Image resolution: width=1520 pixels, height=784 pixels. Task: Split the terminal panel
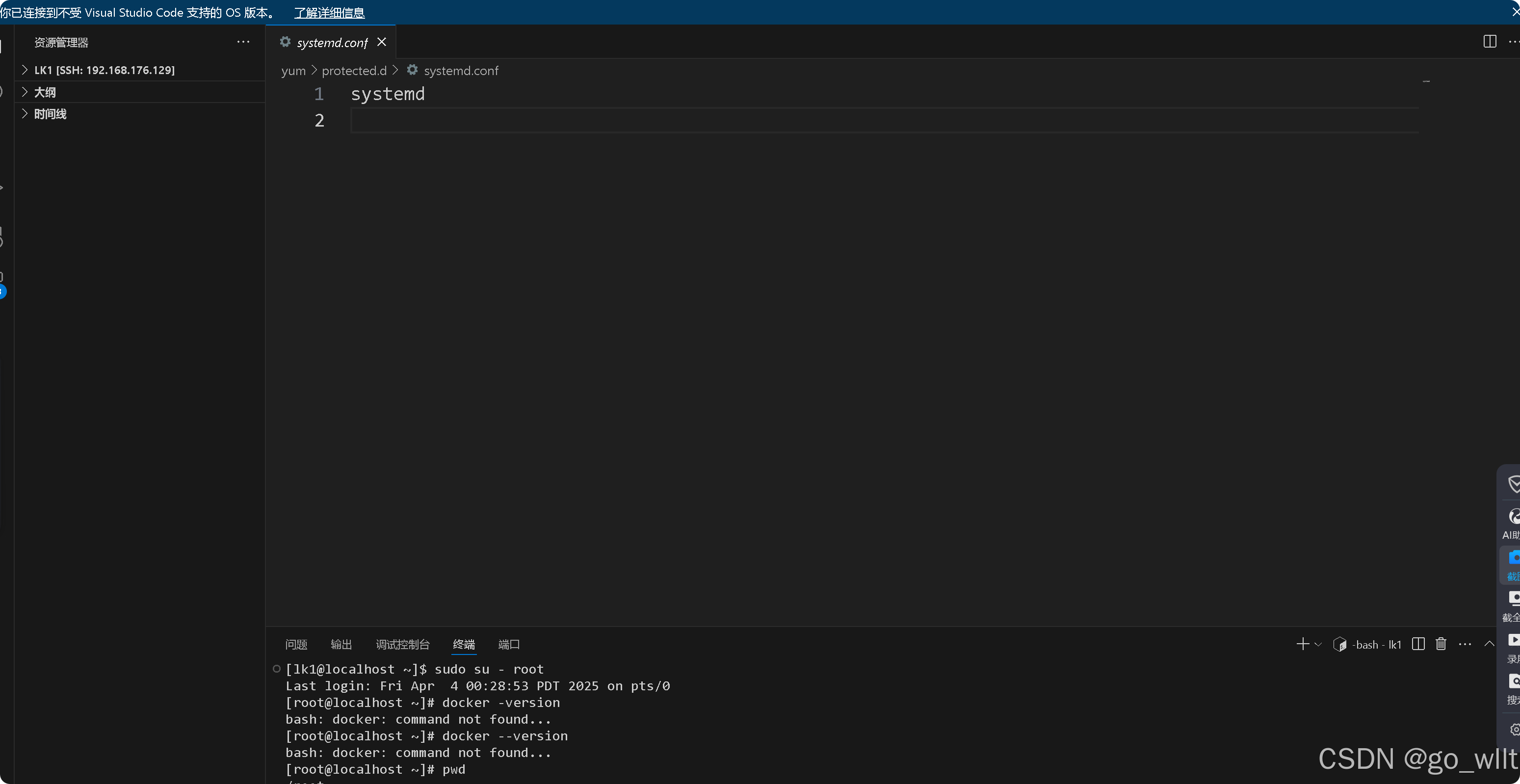pyautogui.click(x=1418, y=644)
